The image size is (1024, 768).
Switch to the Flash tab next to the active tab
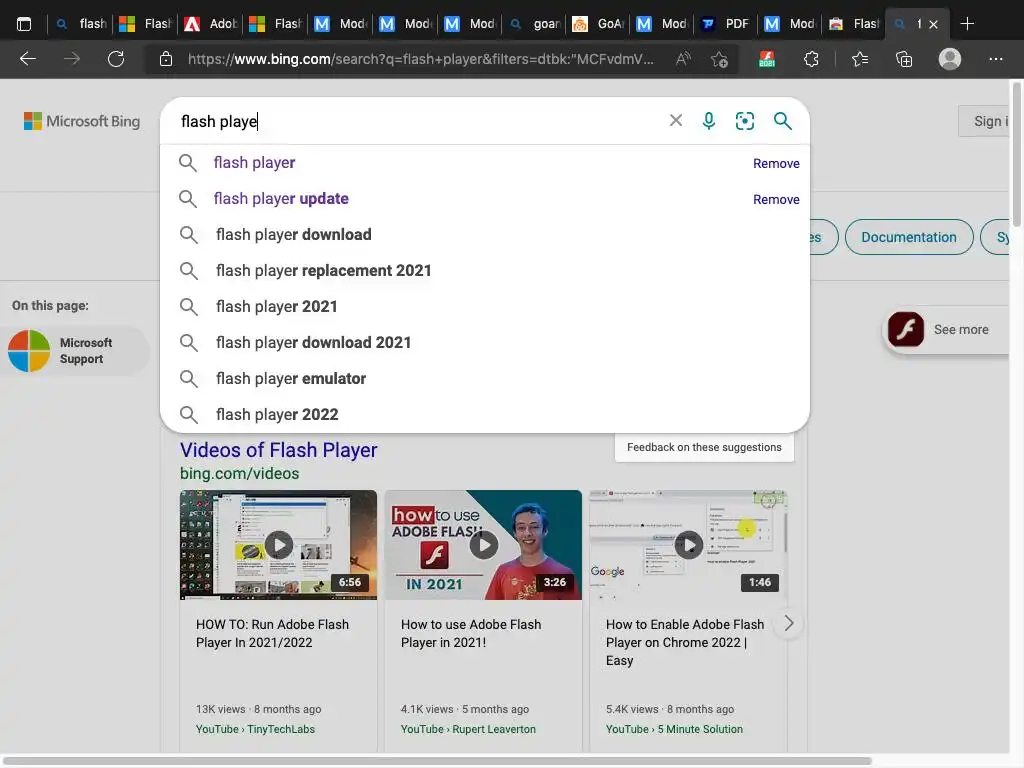click(854, 24)
